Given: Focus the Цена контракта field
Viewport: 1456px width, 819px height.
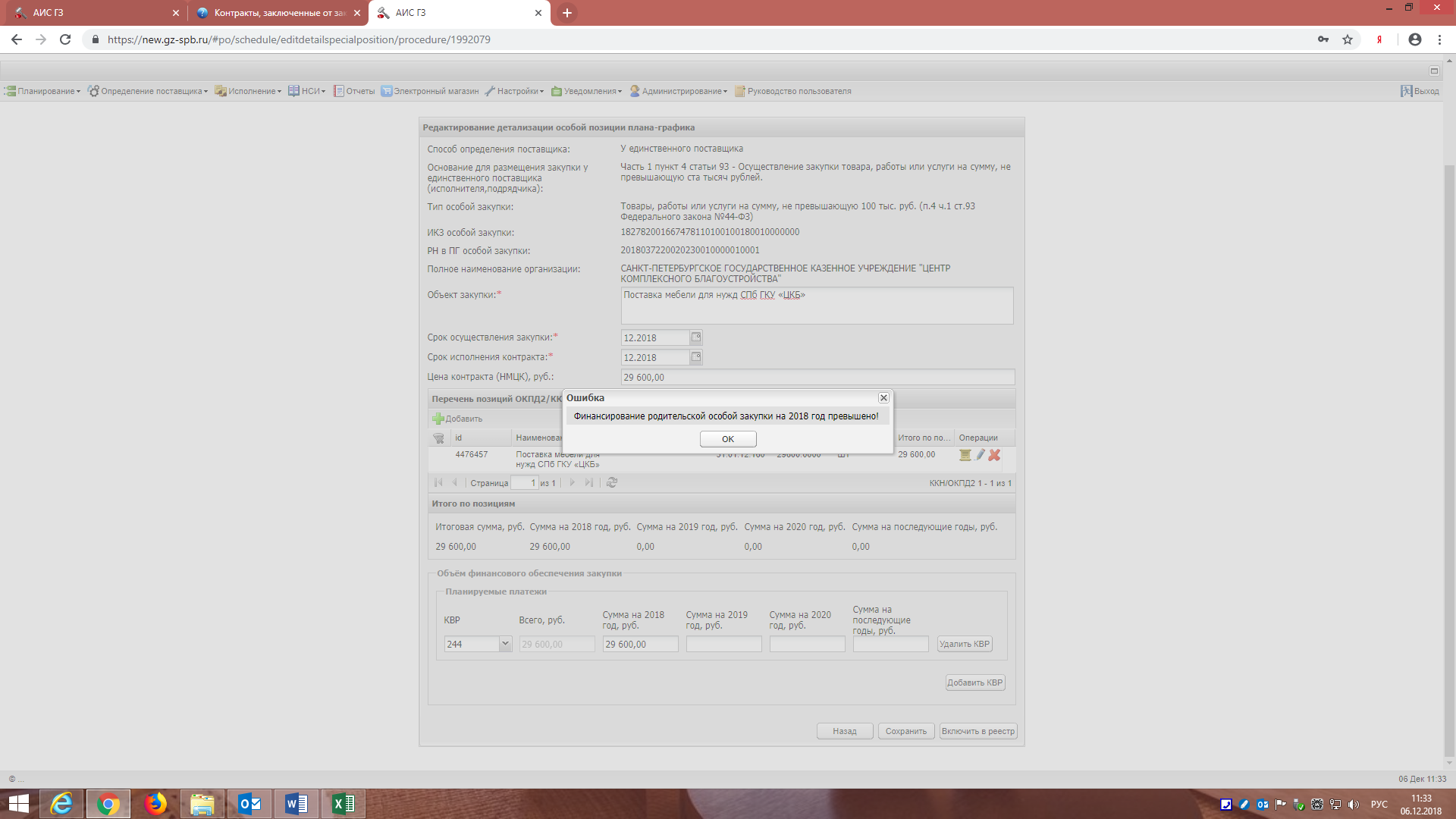Looking at the screenshot, I should click(817, 377).
